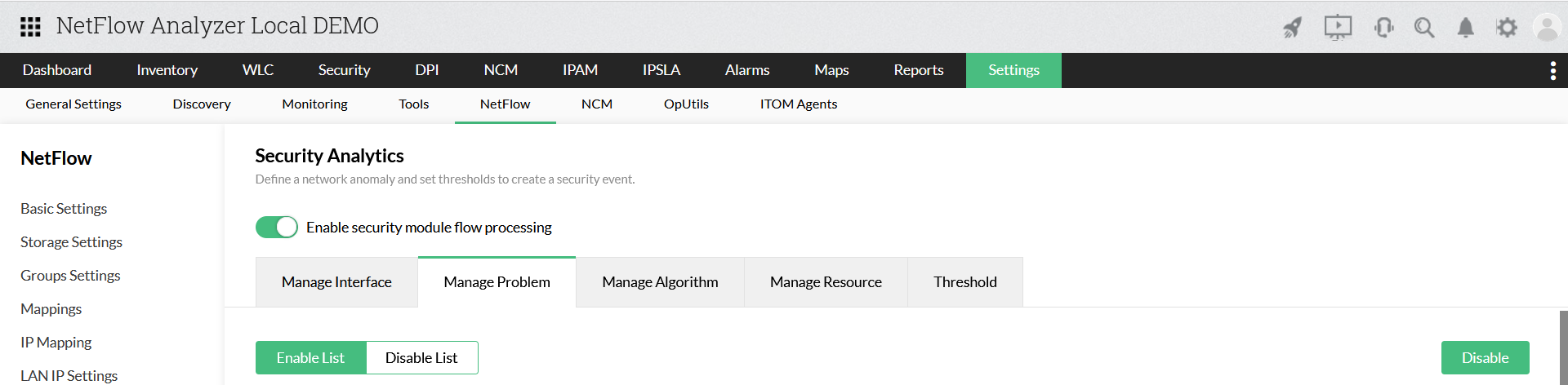Switch to the Threshold tab
Image resolution: width=1568 pixels, height=385 pixels.
(965, 282)
